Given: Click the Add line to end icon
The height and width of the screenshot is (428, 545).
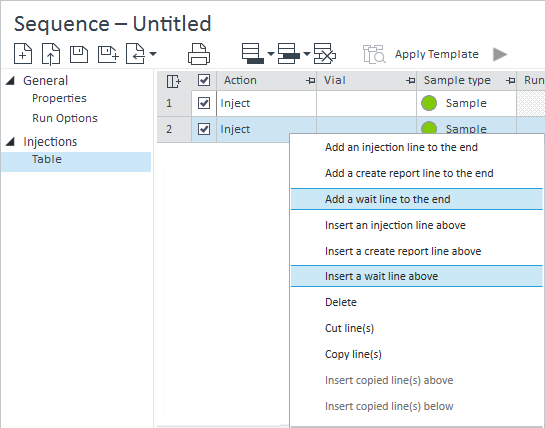Looking at the screenshot, I should pos(253,54).
